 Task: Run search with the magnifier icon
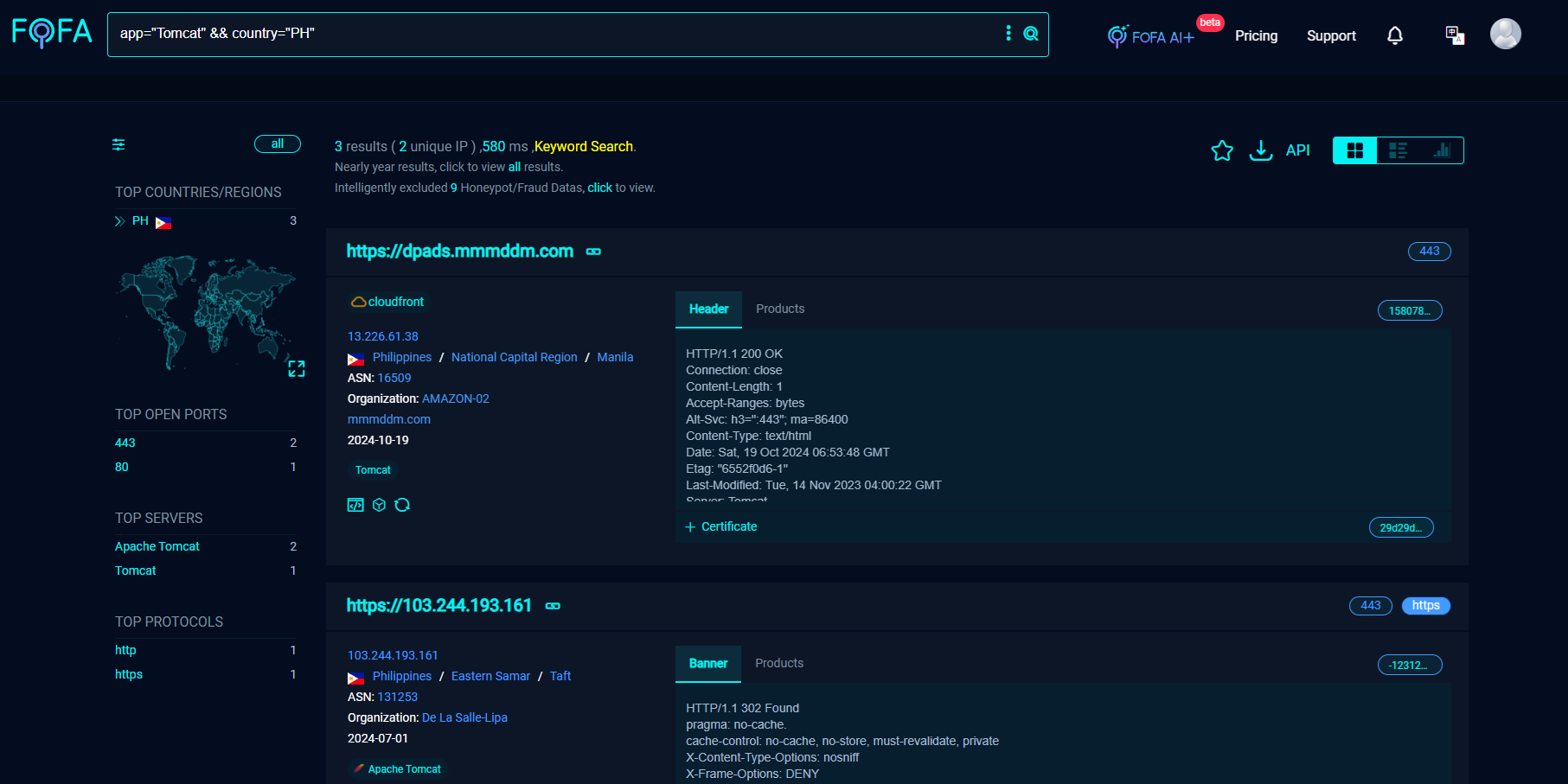click(x=1031, y=34)
